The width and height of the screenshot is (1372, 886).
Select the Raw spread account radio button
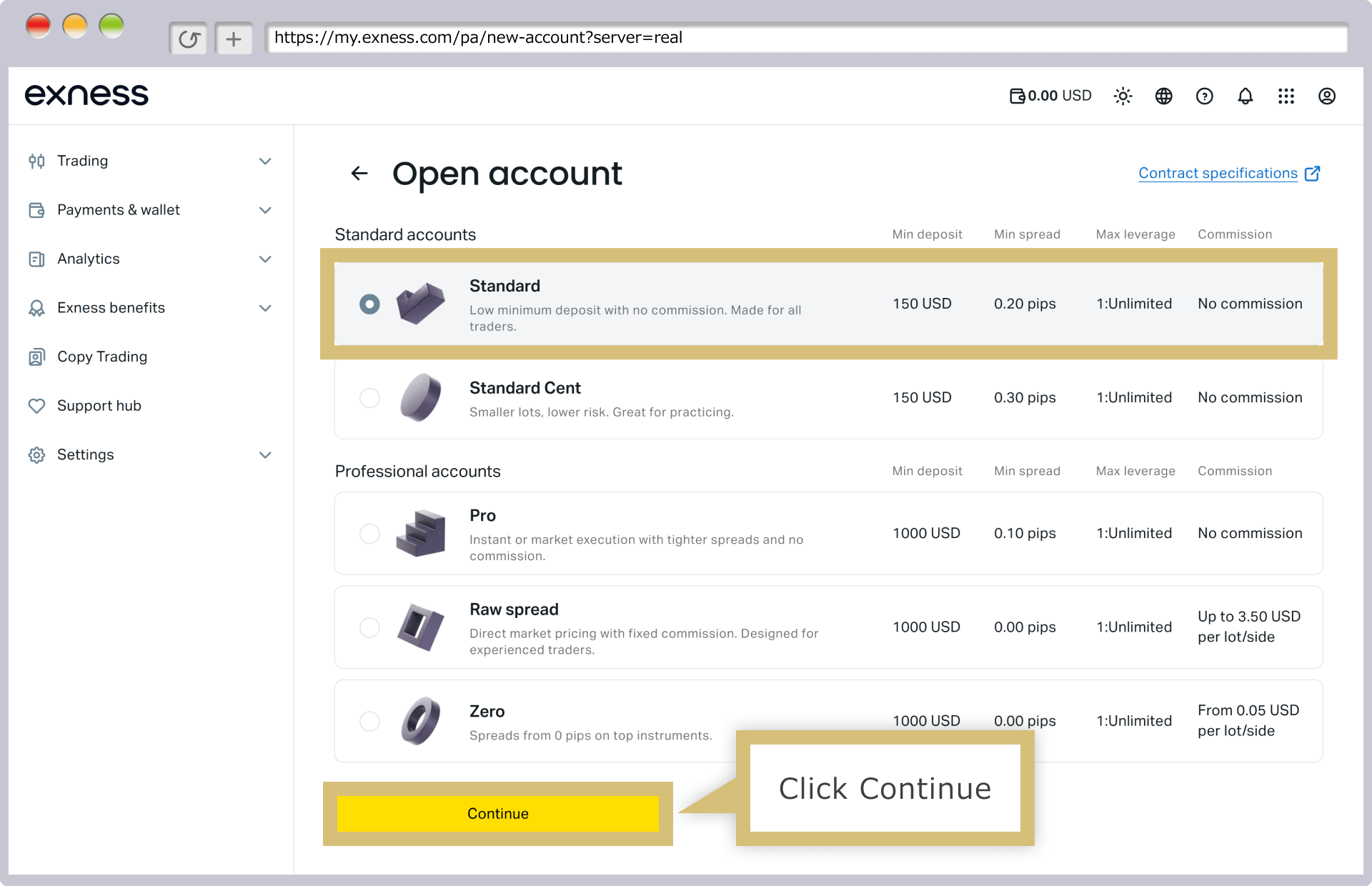369,627
